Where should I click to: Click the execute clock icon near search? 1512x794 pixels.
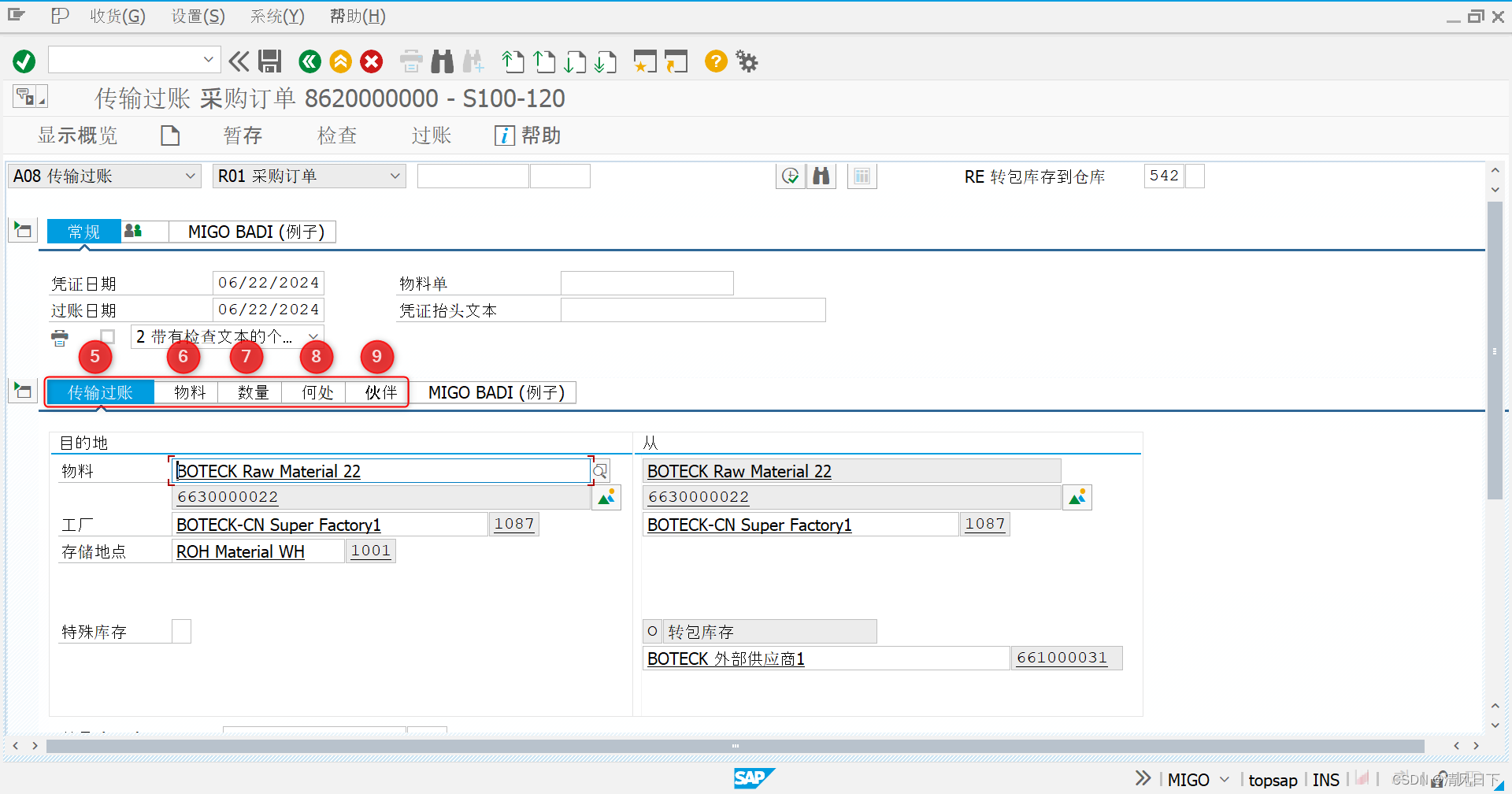[x=790, y=176]
